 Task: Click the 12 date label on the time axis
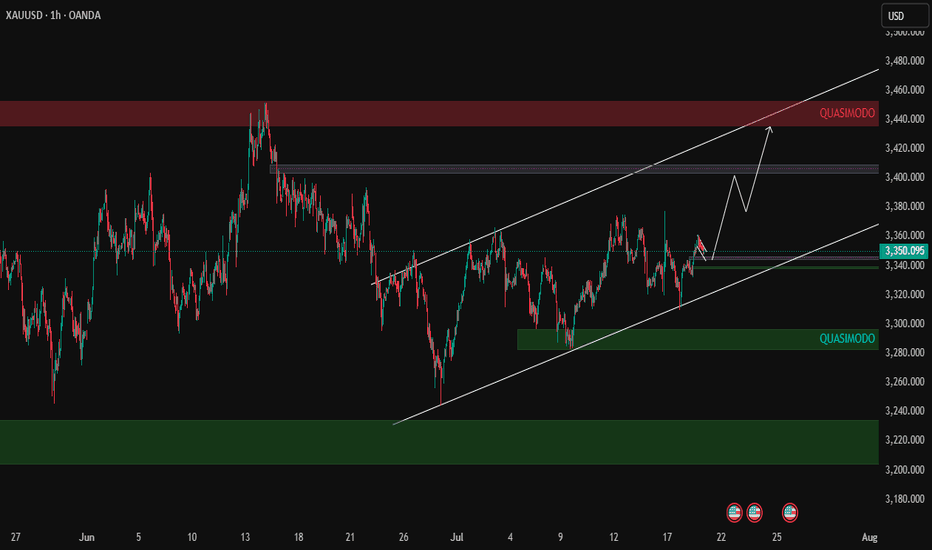tap(613, 538)
